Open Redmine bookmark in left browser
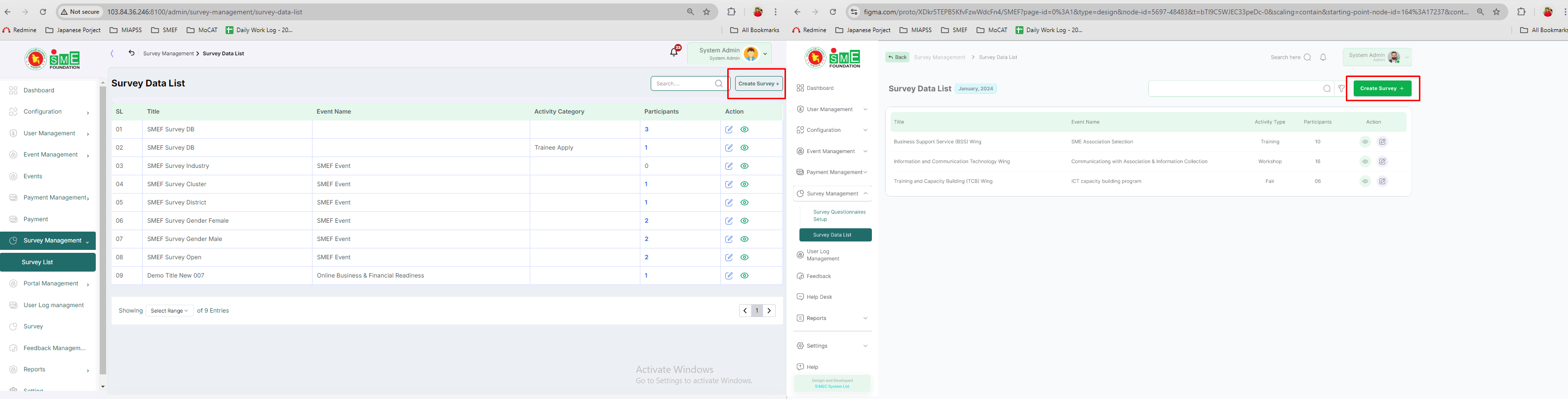The width and height of the screenshot is (1568, 399). 19,30
